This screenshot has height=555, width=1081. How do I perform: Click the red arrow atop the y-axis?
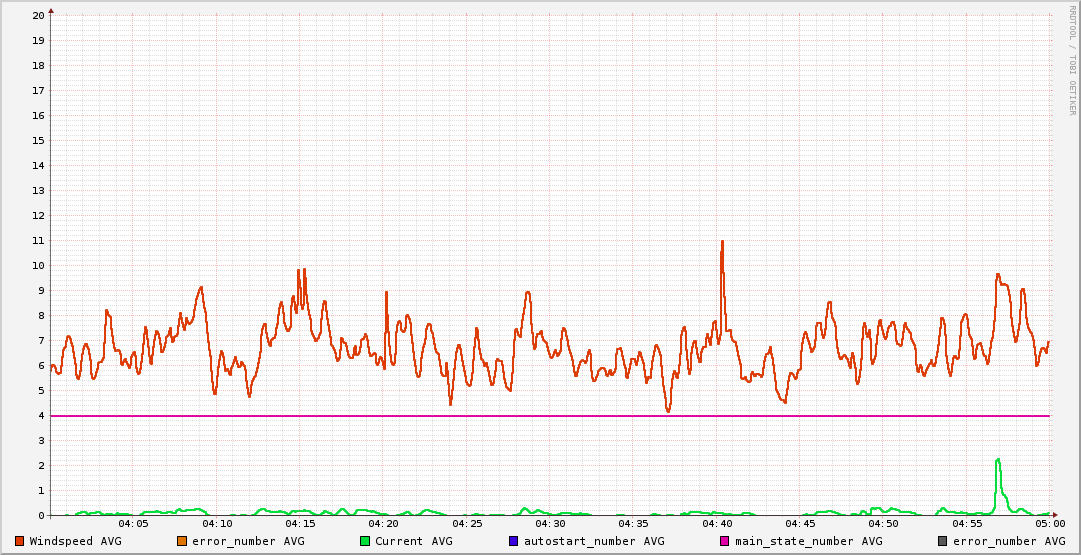click(51, 10)
